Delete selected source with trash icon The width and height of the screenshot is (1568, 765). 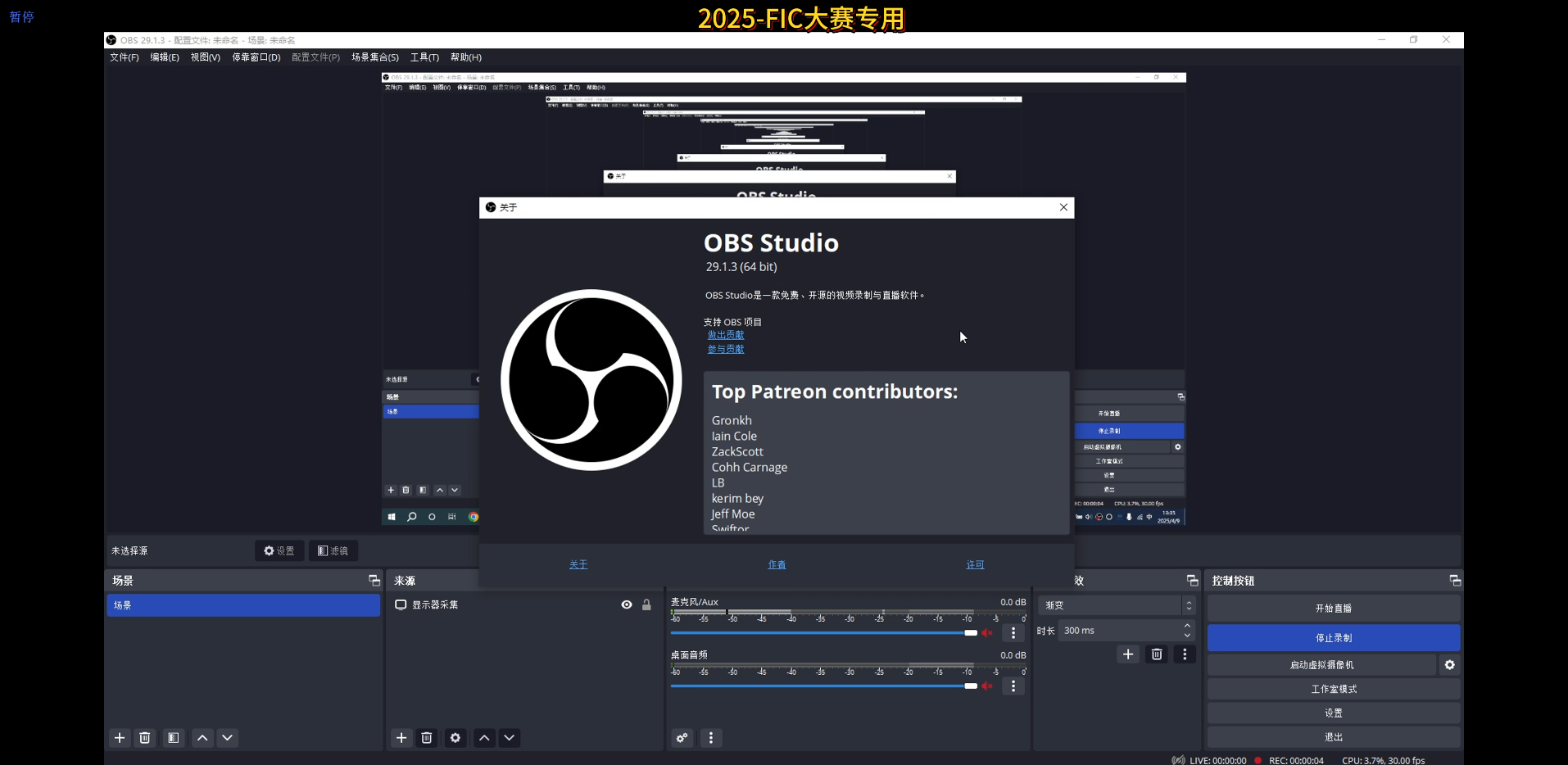pyautogui.click(x=427, y=738)
